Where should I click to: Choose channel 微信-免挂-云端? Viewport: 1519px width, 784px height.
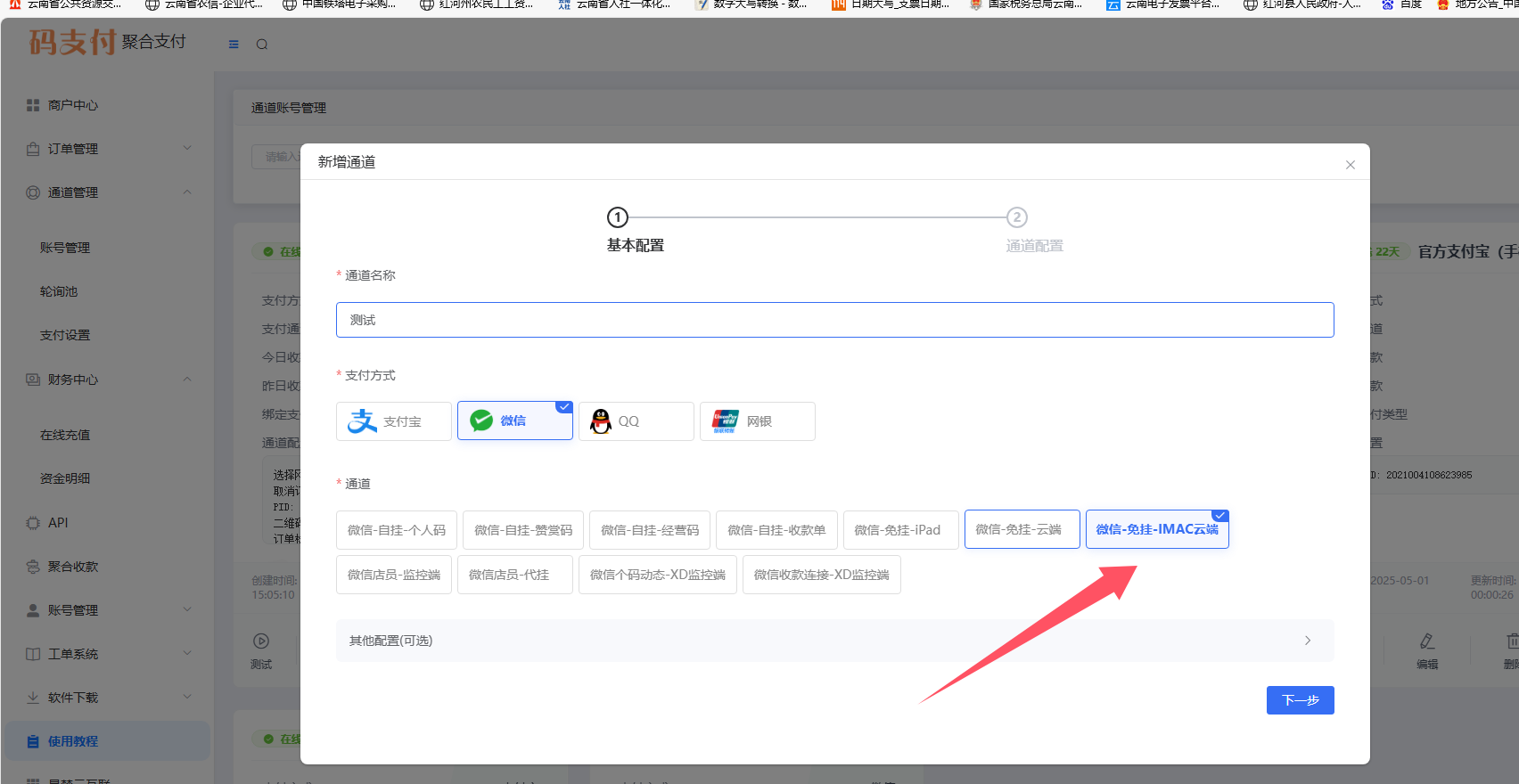1022,529
